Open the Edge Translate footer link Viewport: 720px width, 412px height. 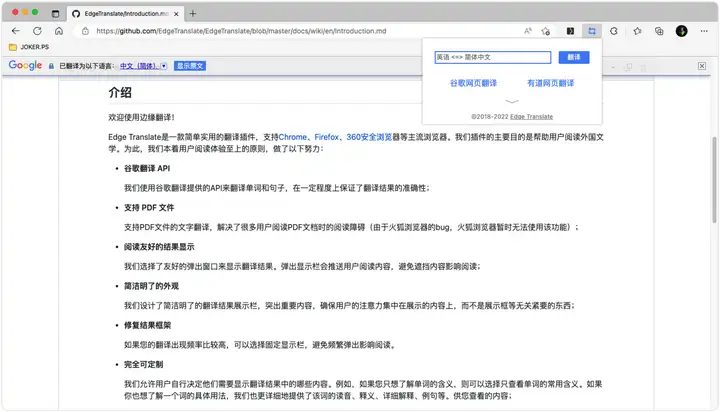pyautogui.click(x=531, y=117)
